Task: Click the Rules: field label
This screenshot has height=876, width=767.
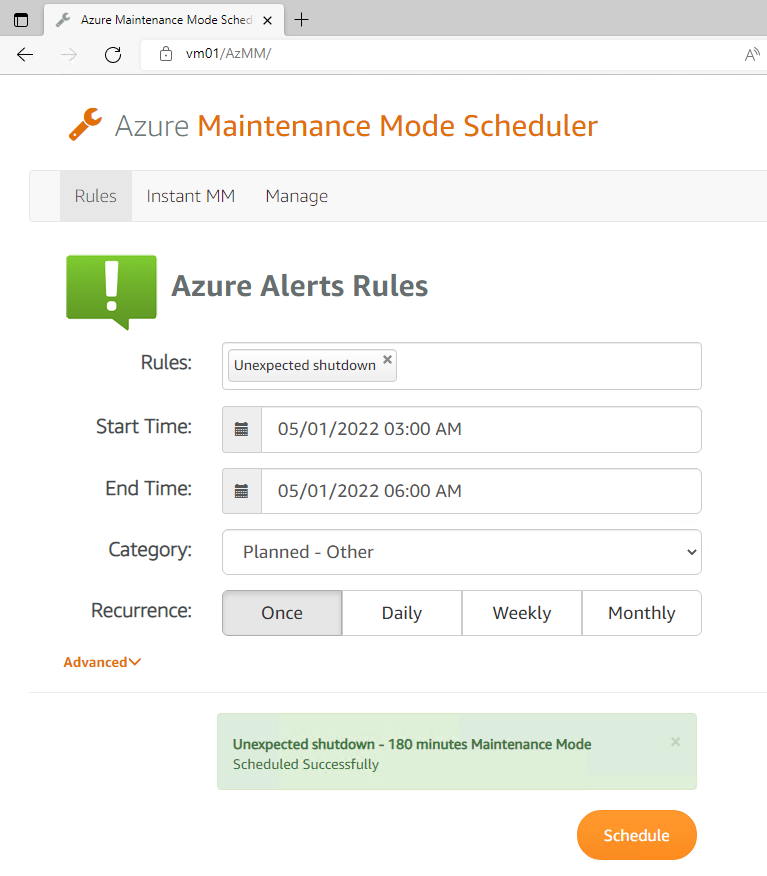Action: (166, 363)
